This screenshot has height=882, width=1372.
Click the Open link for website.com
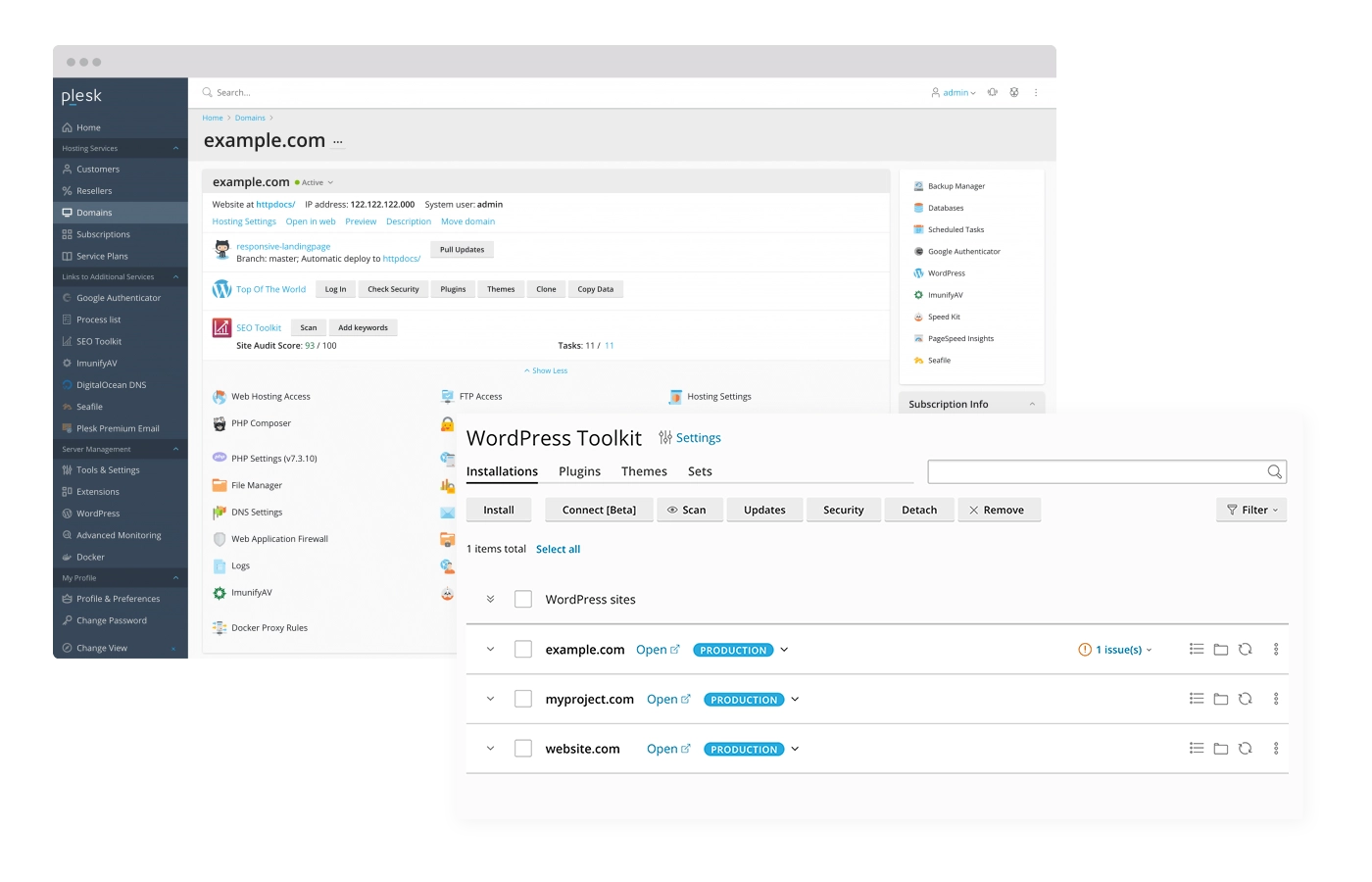(x=667, y=749)
